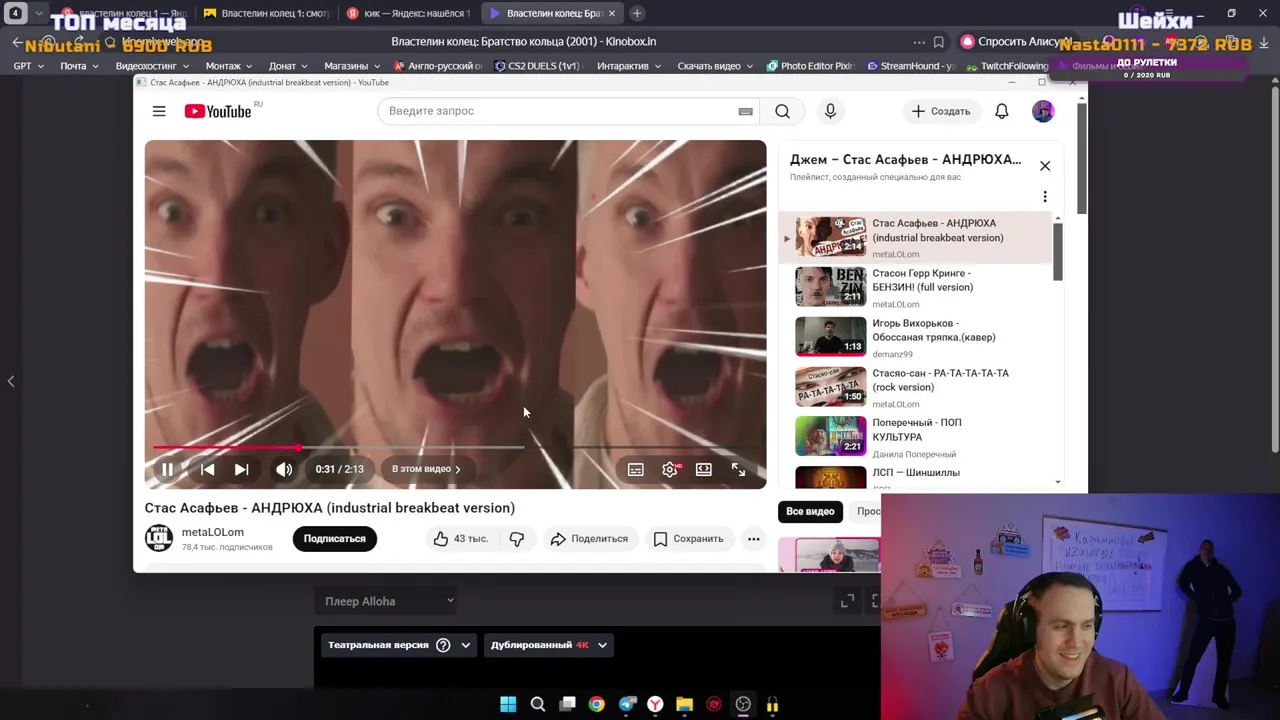
Task: Expand the Kinobox player with the expand icon
Action: coord(847,601)
